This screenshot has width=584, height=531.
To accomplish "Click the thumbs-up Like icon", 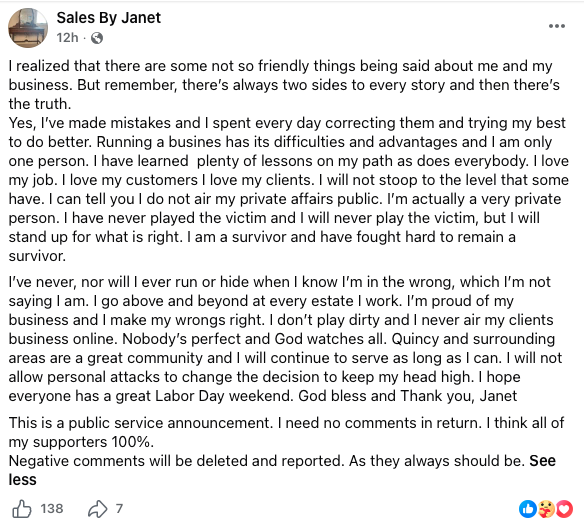I will (22, 509).
